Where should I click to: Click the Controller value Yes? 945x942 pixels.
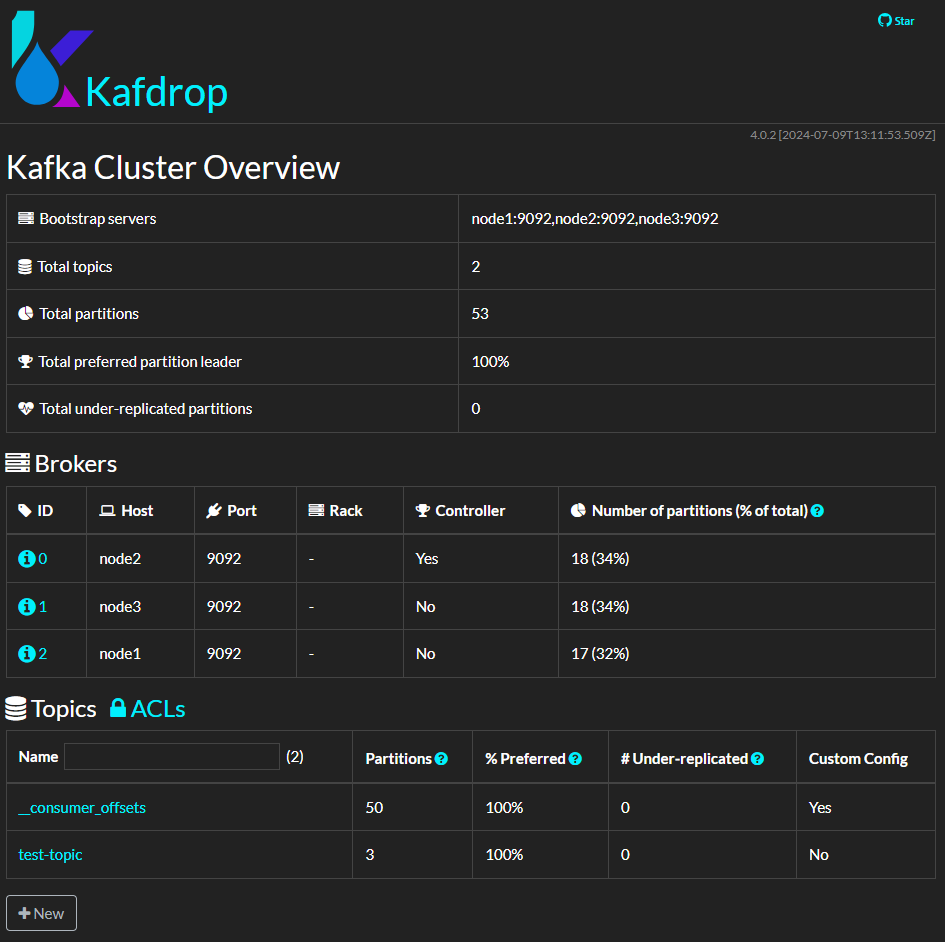(427, 559)
